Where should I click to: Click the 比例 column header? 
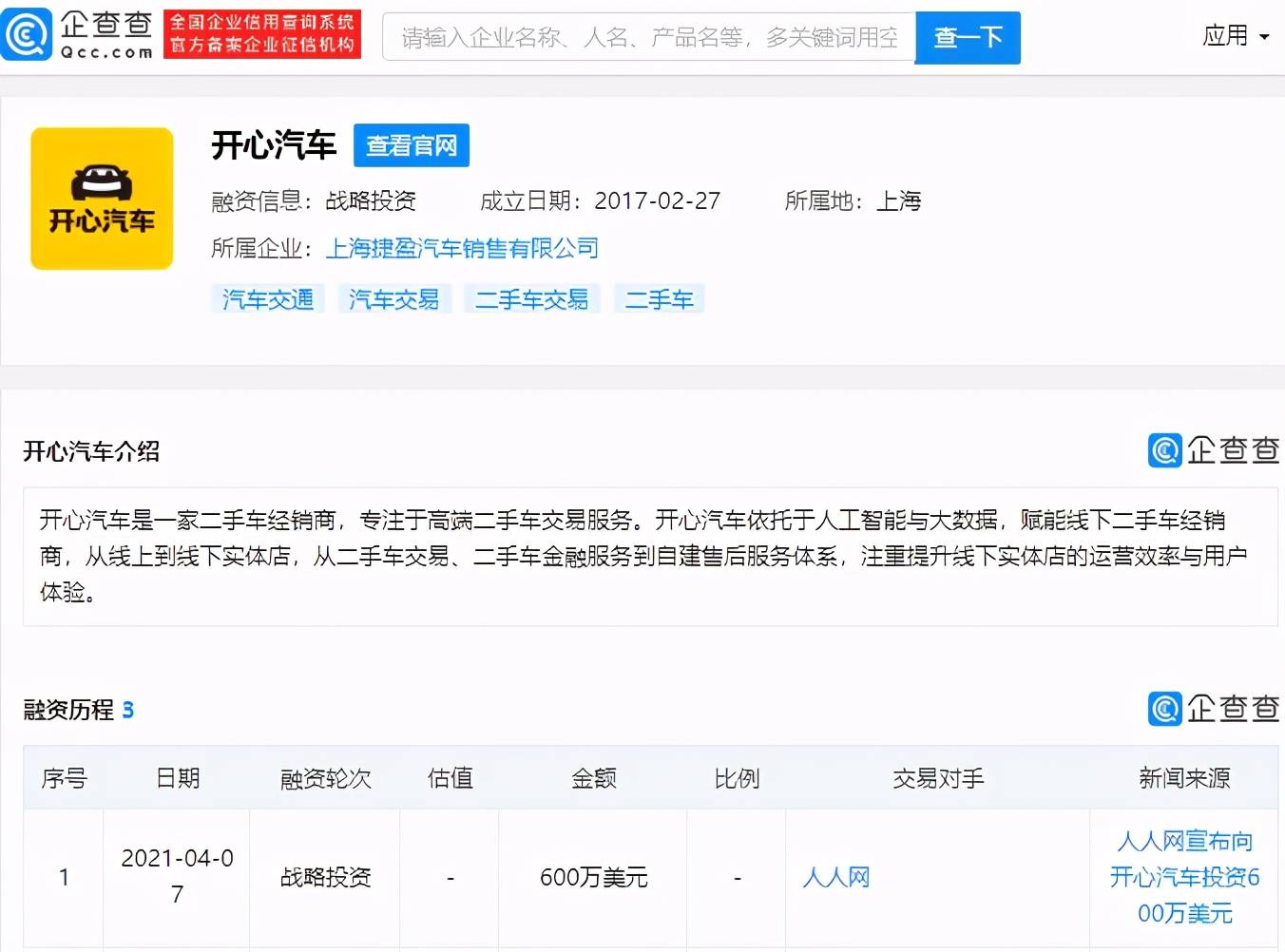click(737, 779)
